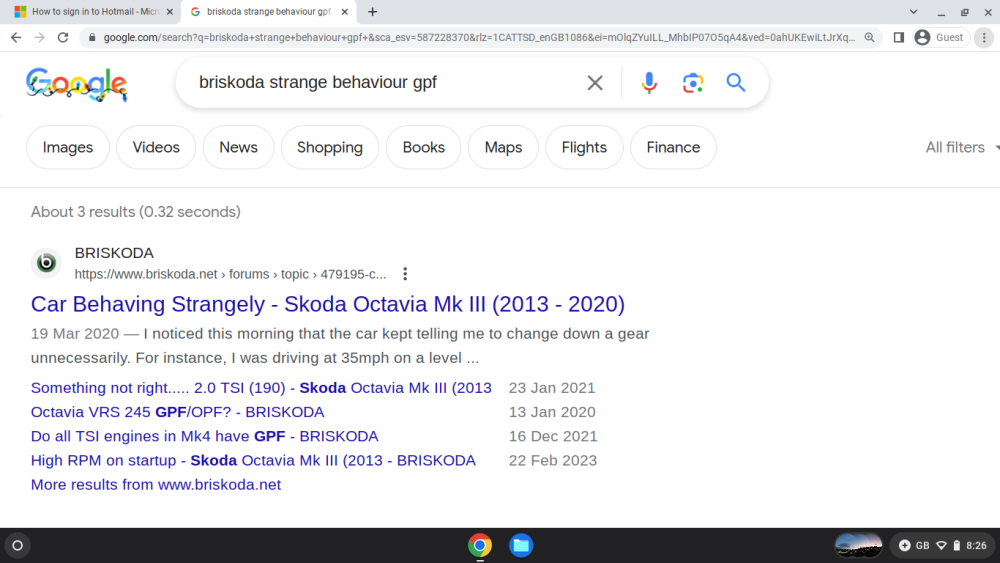
Task: Open the Files app from shelf
Action: [x=521, y=545]
